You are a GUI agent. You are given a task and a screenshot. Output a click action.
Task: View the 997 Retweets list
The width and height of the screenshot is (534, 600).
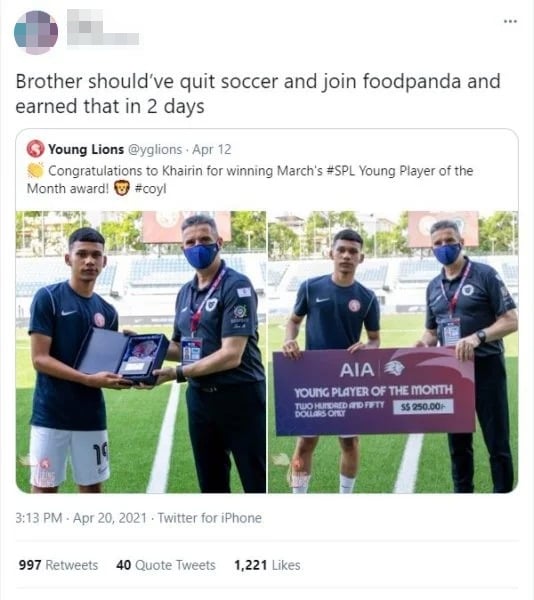(x=58, y=565)
